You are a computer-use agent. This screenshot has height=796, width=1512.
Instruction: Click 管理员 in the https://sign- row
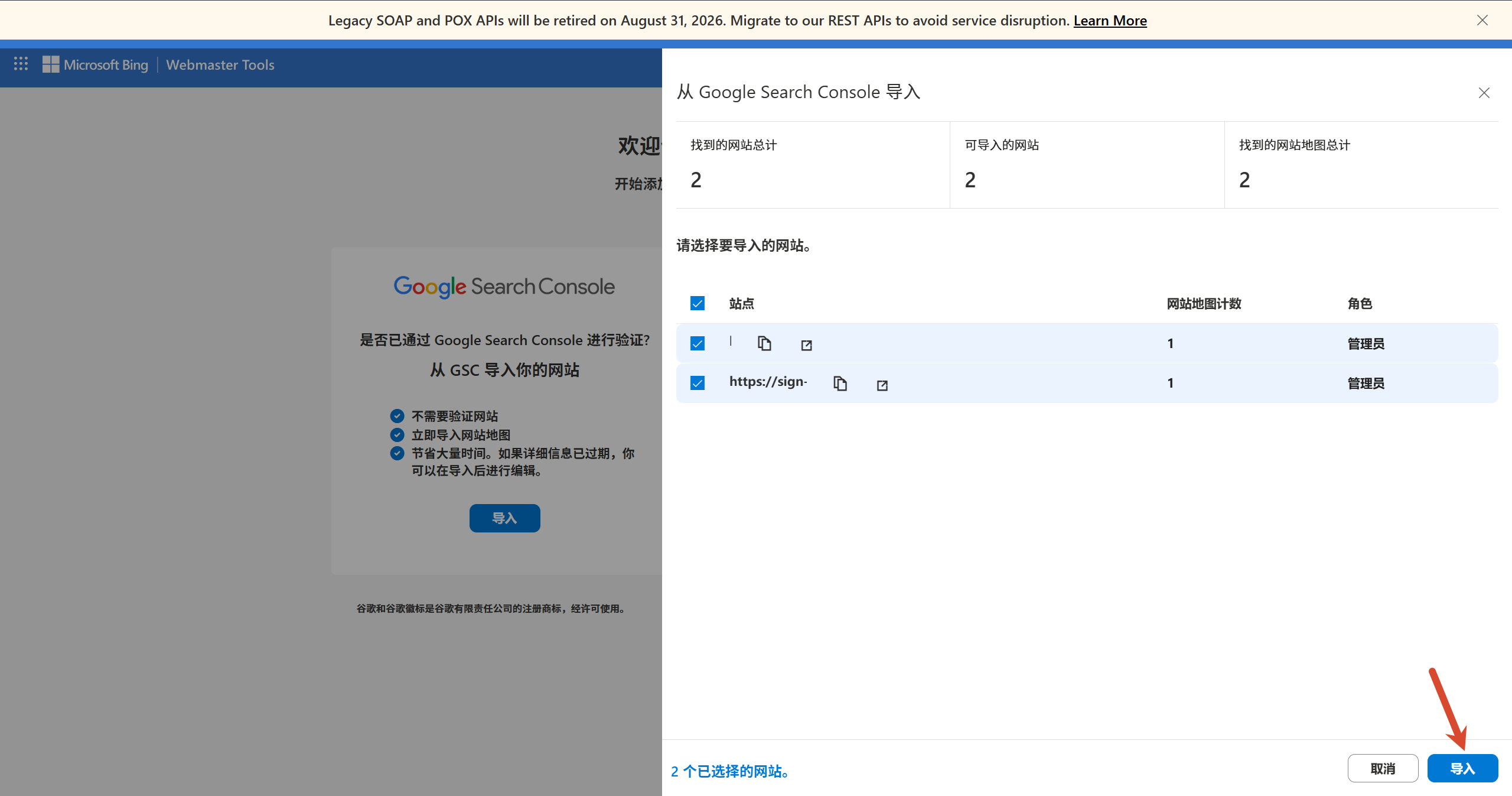pyautogui.click(x=1366, y=384)
